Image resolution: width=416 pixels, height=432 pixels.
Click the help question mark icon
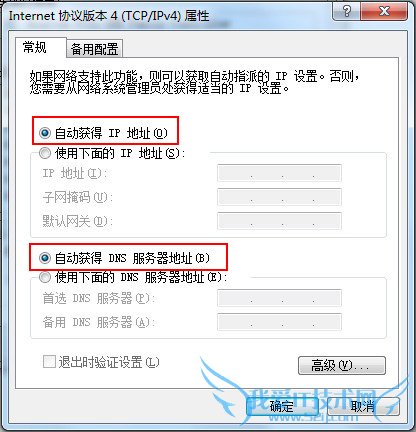coord(347,11)
